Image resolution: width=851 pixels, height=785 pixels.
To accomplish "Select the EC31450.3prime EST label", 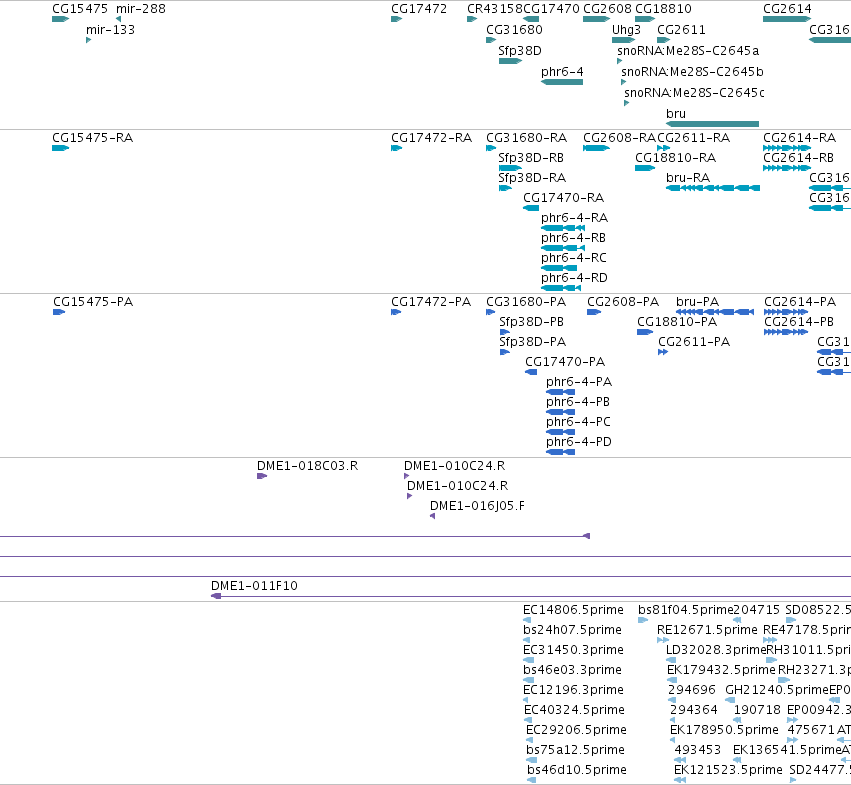I will (x=573, y=650).
